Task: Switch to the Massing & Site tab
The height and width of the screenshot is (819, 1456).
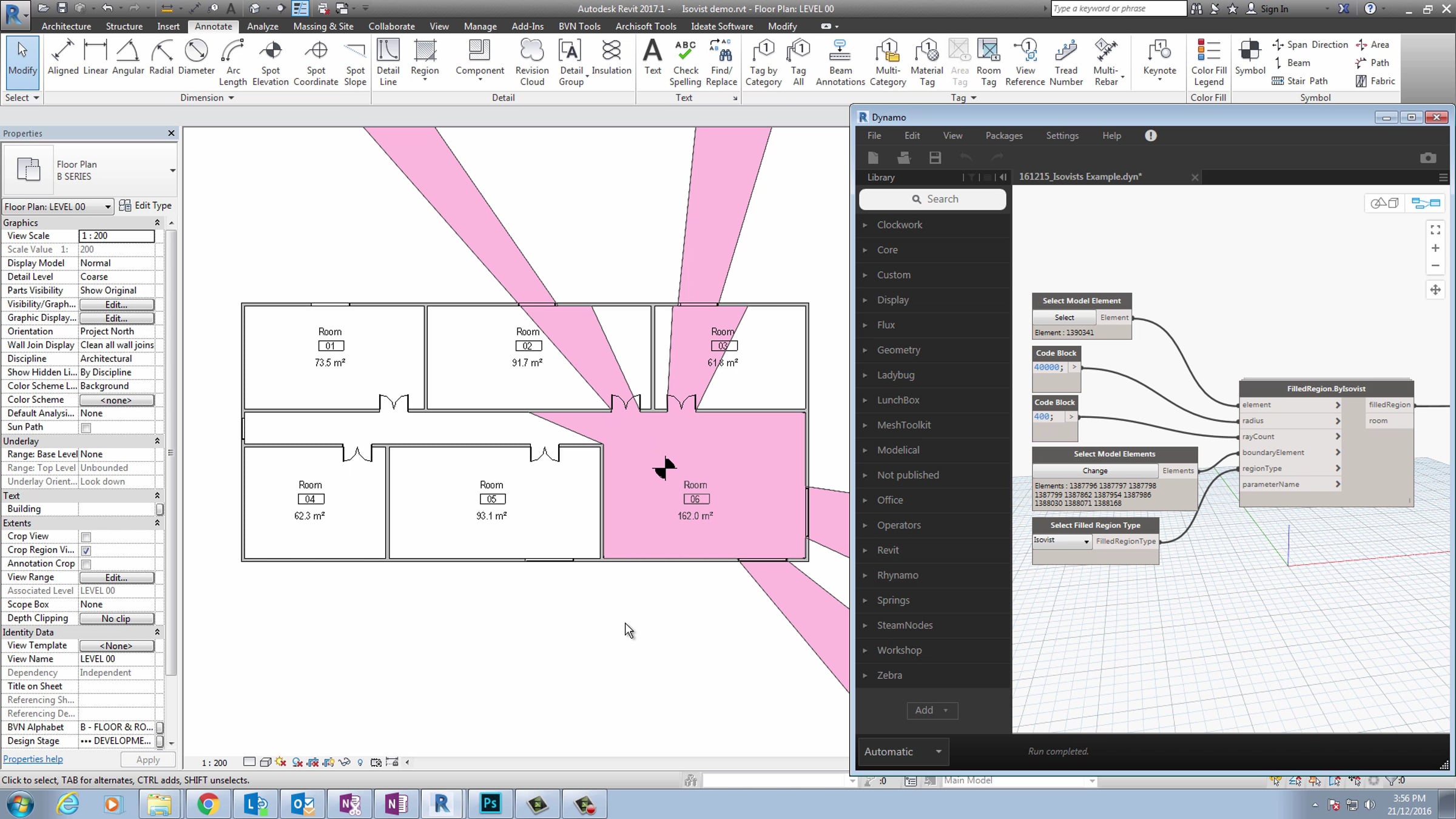Action: [x=323, y=26]
